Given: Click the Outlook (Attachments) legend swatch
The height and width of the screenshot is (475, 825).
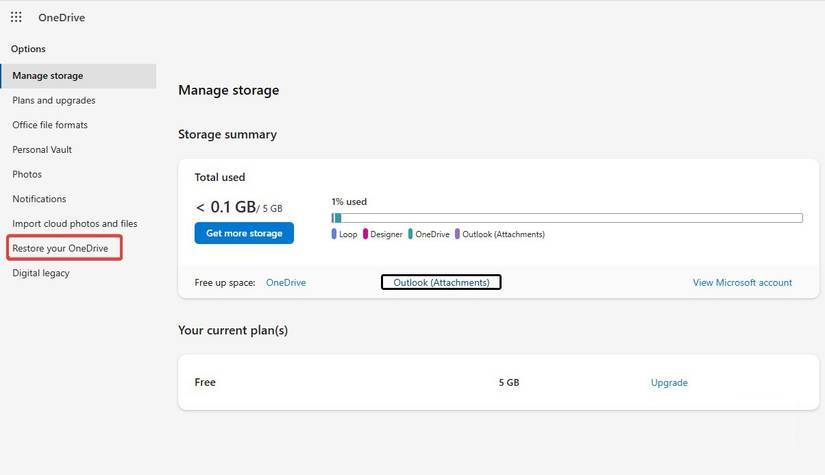Looking at the screenshot, I should [457, 234].
